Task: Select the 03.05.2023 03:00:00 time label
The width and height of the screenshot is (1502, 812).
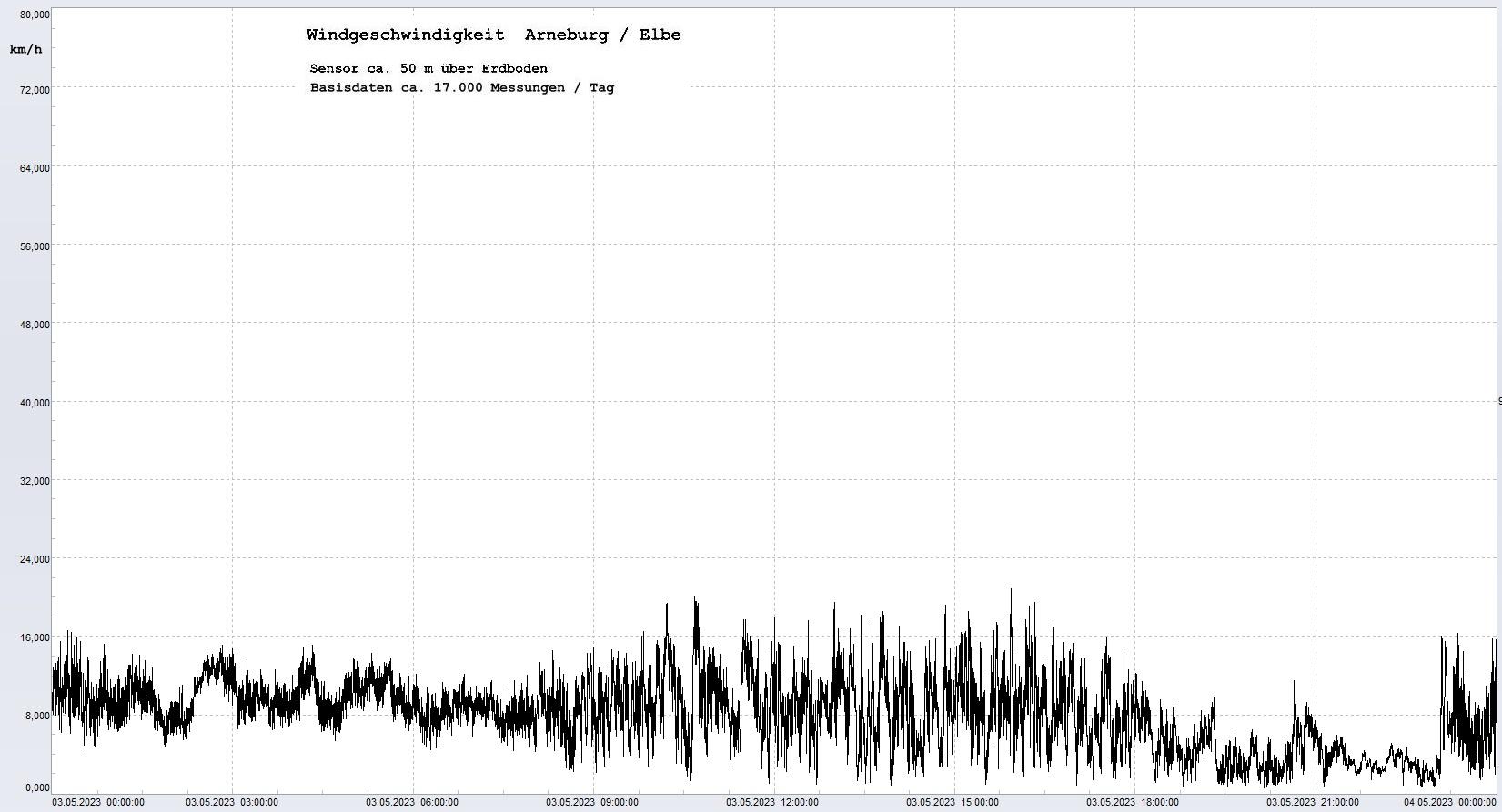Action: pos(232,802)
